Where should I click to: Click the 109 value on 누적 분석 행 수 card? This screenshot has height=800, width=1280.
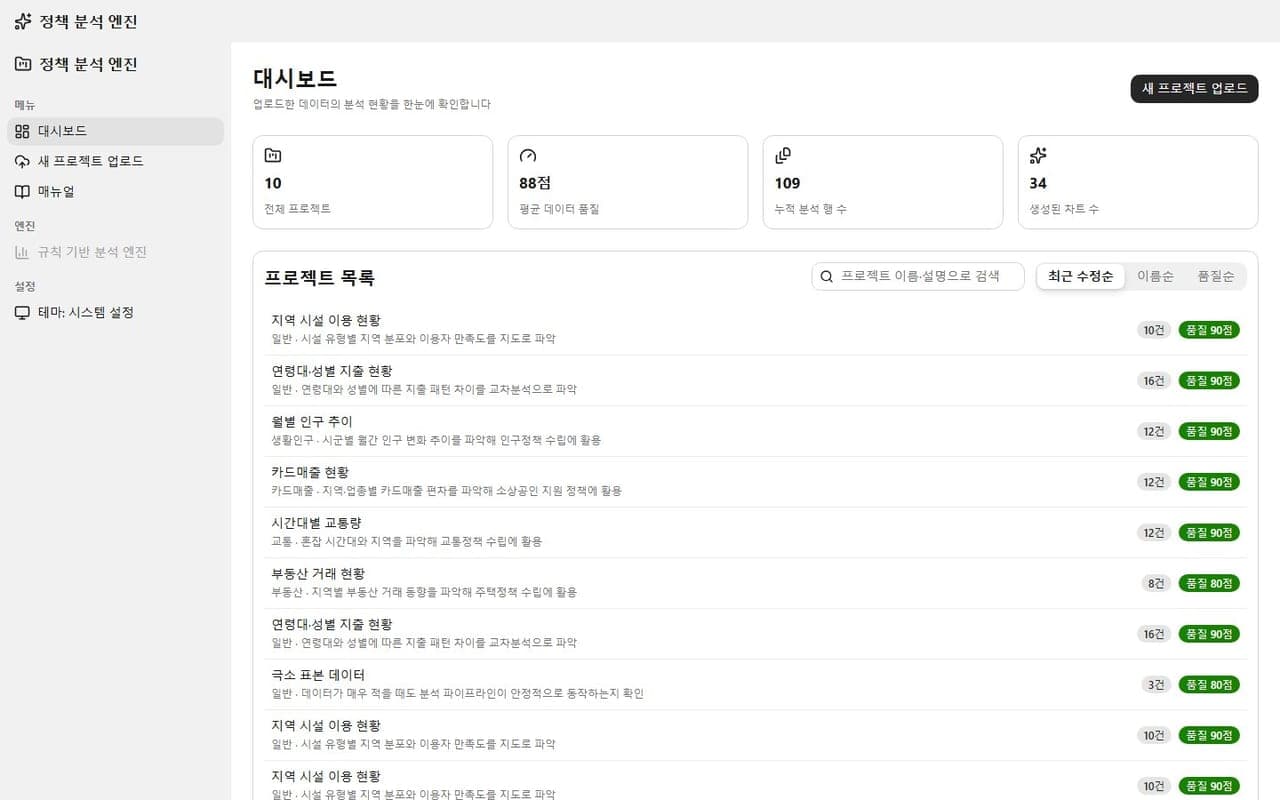pyautogui.click(x=787, y=183)
